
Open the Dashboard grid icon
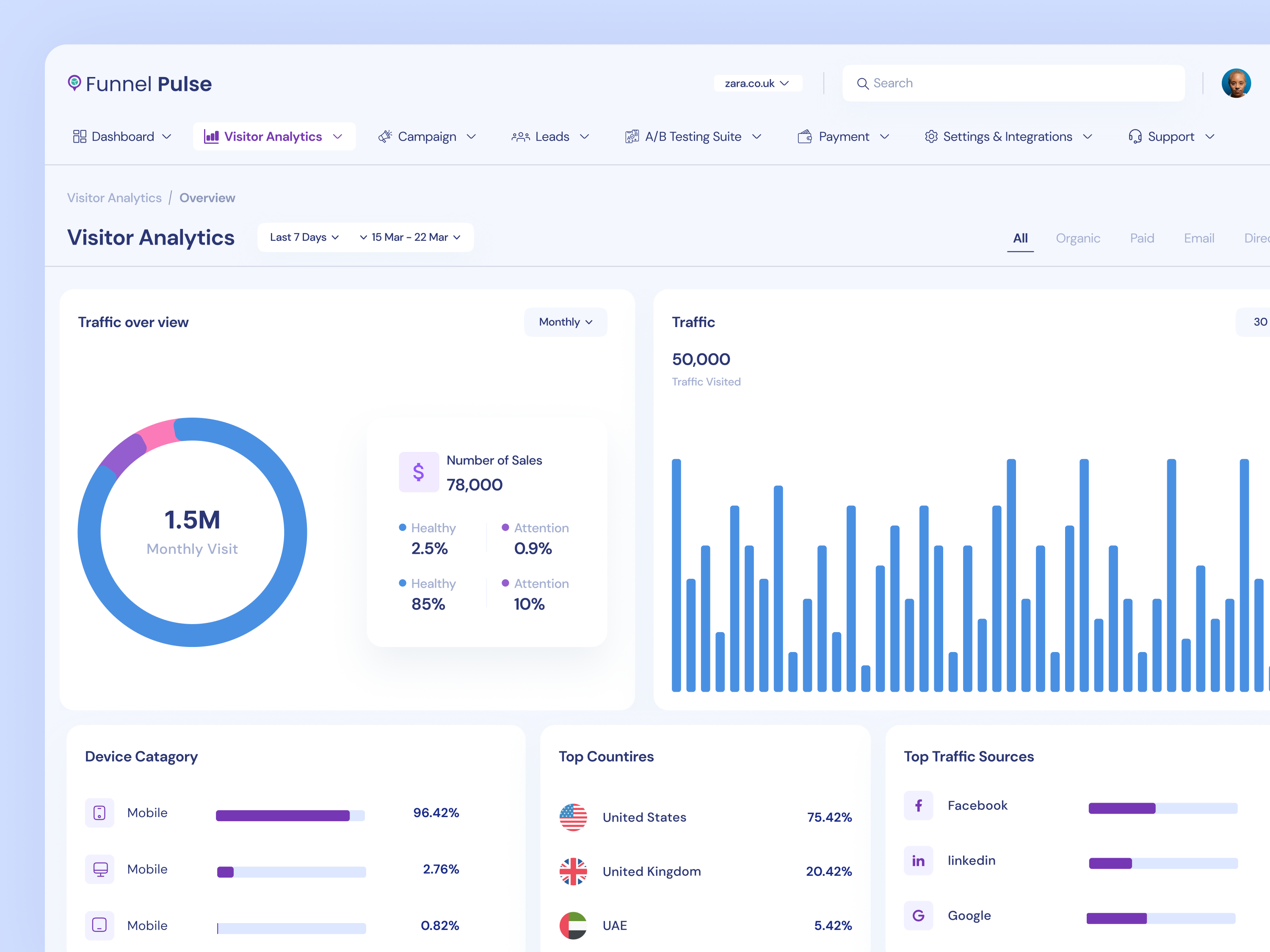80,137
